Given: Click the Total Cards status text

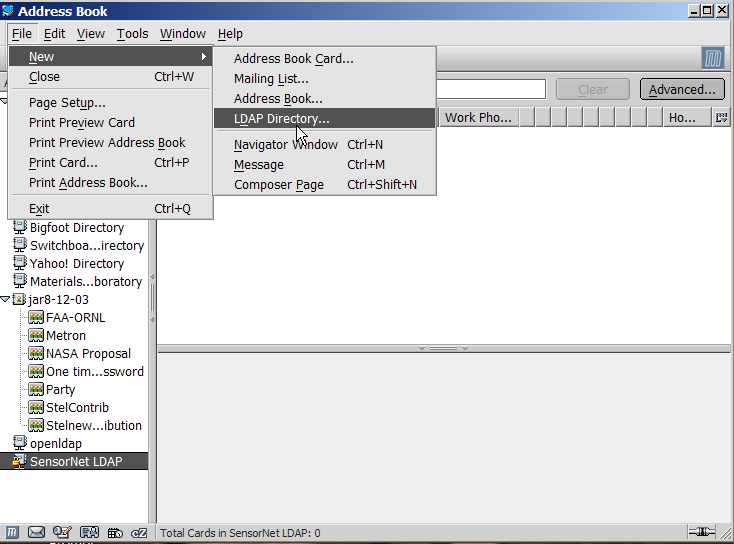Looking at the screenshot, I should [x=240, y=533].
